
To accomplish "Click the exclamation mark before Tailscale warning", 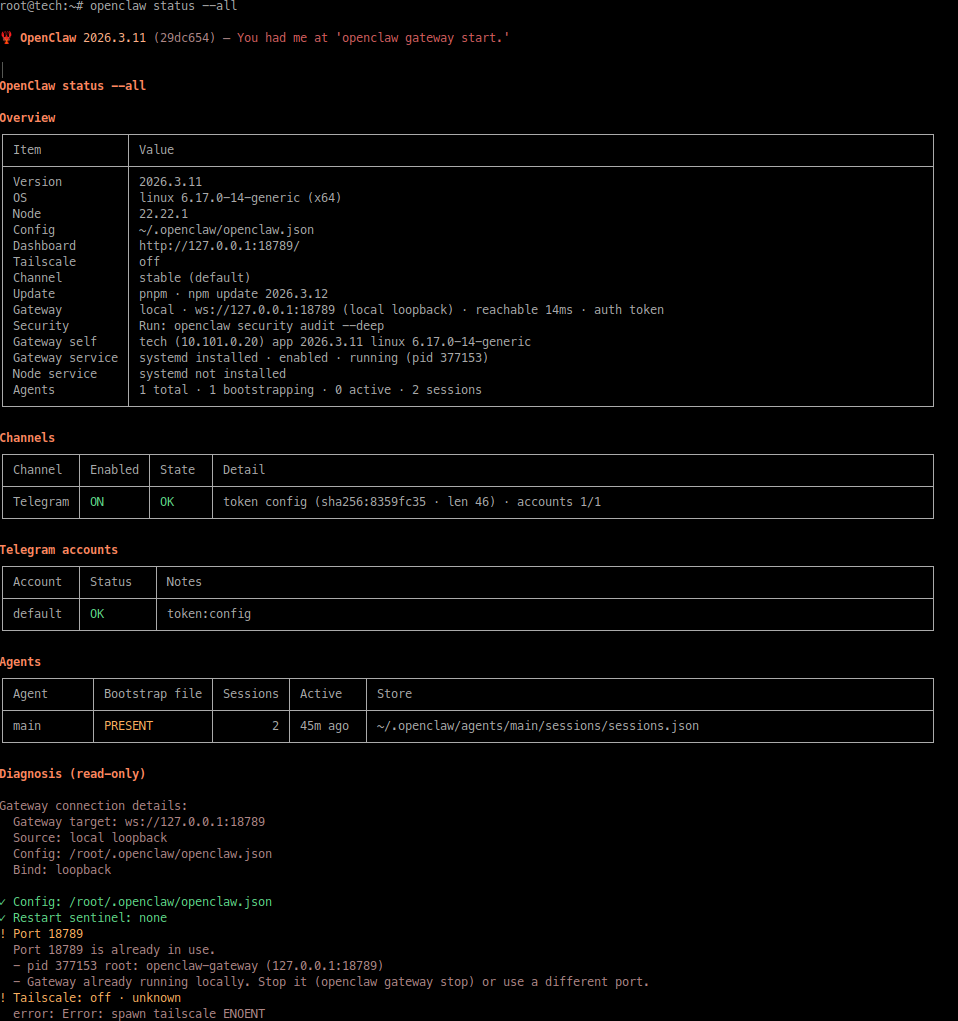I will [3, 998].
